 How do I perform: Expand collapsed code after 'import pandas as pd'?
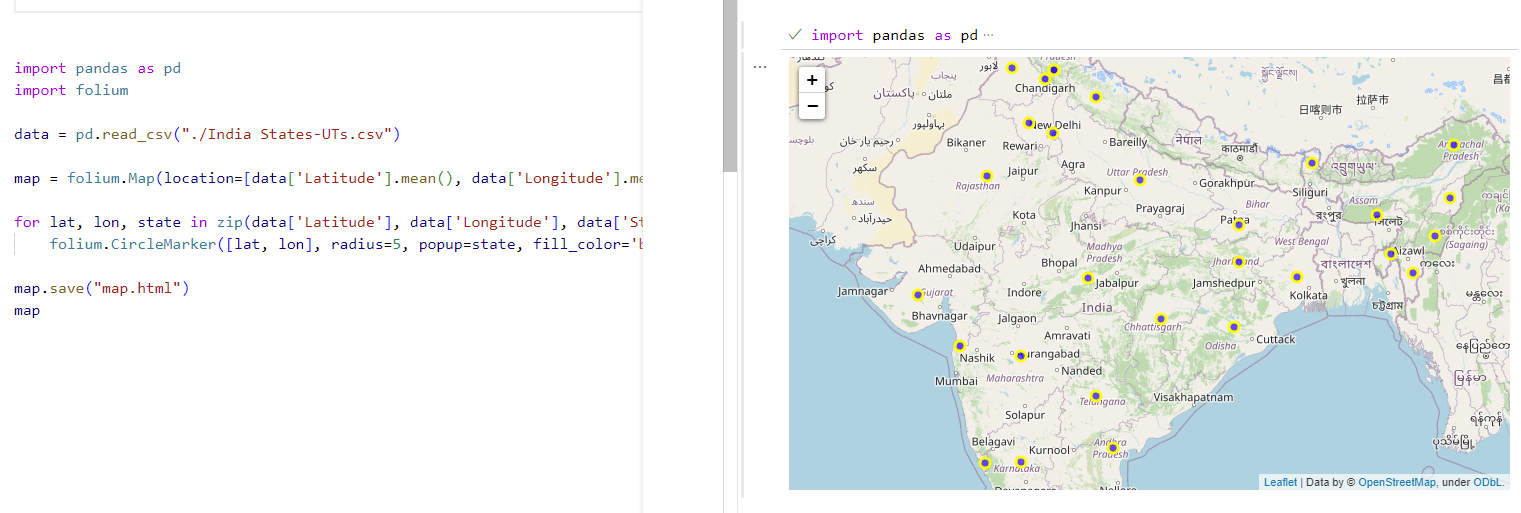(x=989, y=35)
